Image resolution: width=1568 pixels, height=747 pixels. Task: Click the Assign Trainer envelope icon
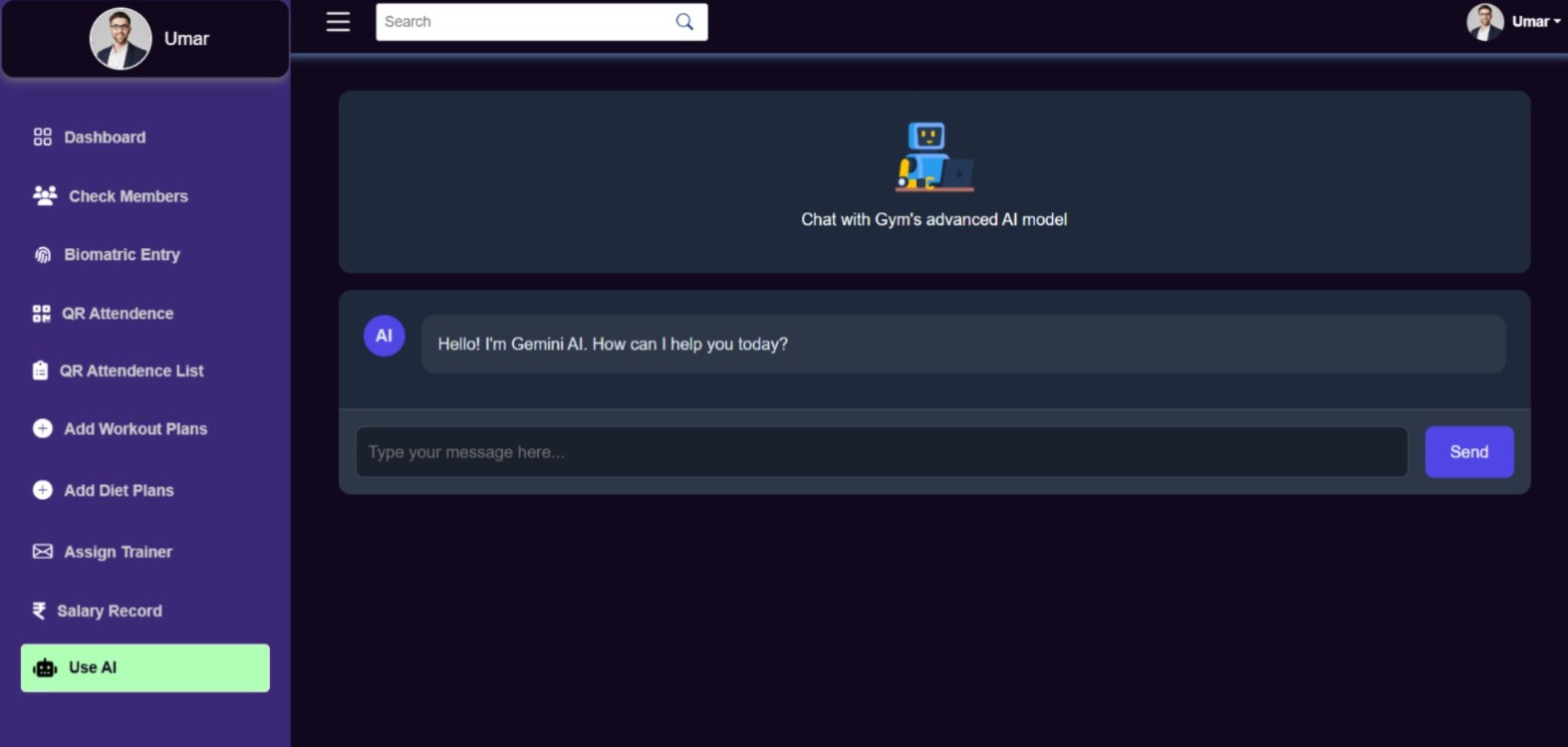click(43, 552)
